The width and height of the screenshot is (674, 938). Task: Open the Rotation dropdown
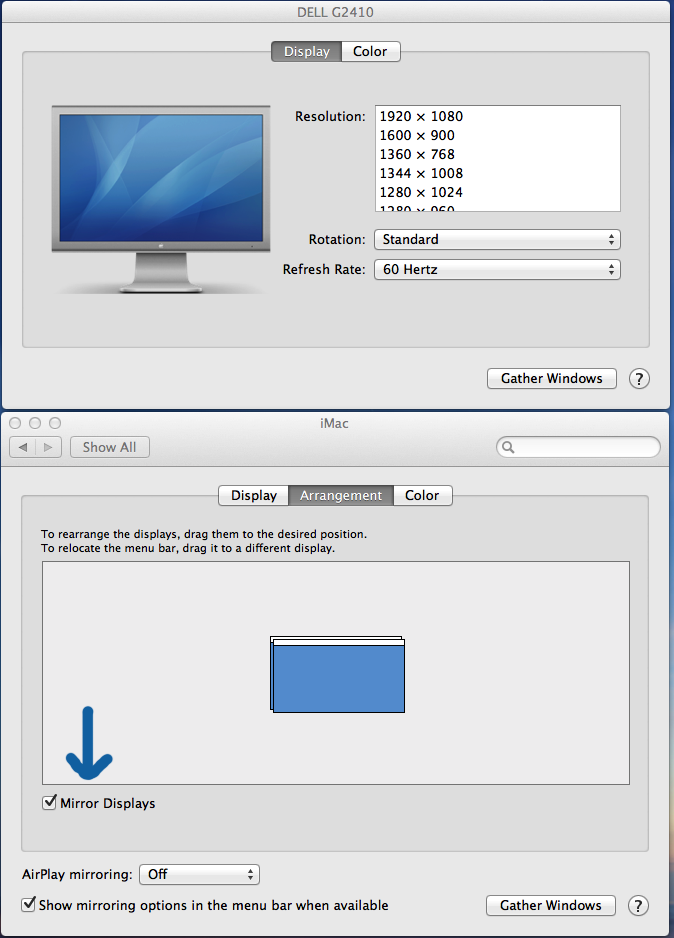(x=497, y=239)
